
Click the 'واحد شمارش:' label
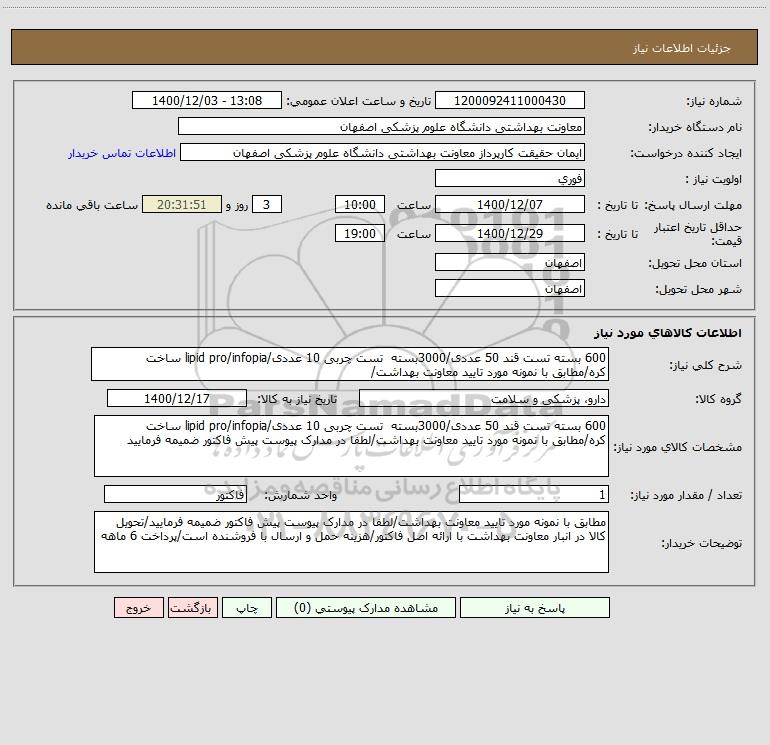click(301, 496)
